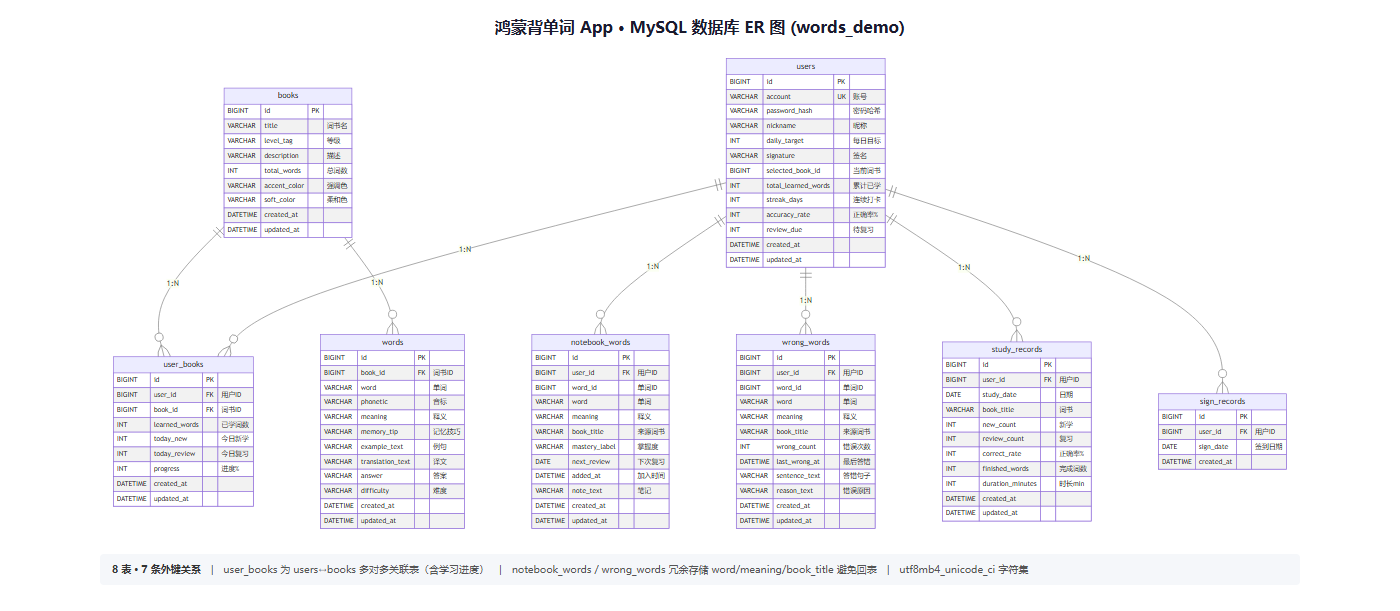Click the "accuracy_rate" column in users
The width and height of the screenshot is (1400, 611).
coord(806,215)
